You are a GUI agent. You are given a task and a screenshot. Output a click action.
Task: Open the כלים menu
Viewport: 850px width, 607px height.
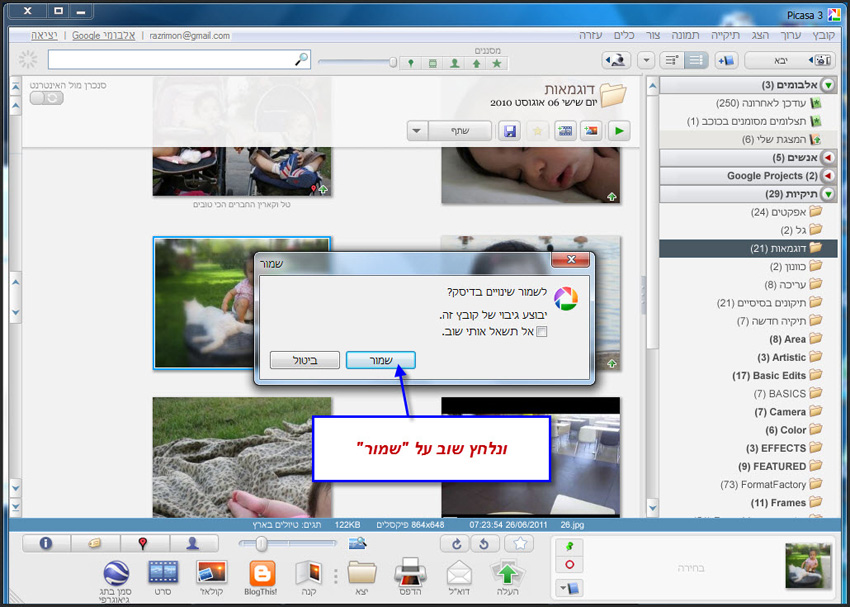pyautogui.click(x=624, y=36)
